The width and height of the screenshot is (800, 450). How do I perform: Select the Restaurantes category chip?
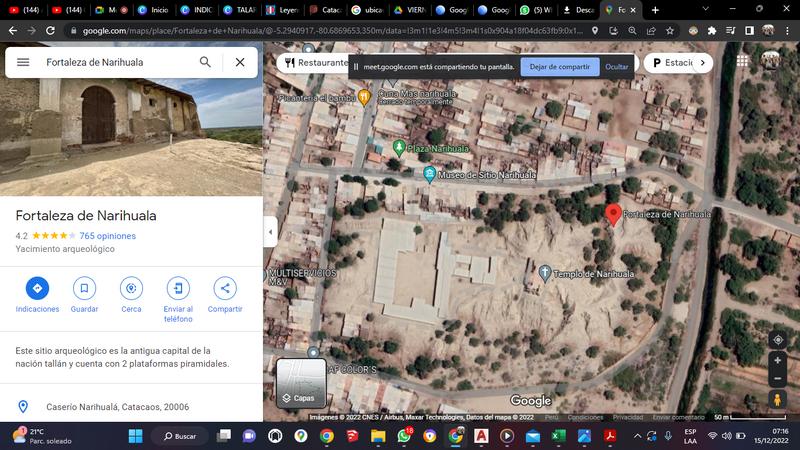(x=315, y=63)
